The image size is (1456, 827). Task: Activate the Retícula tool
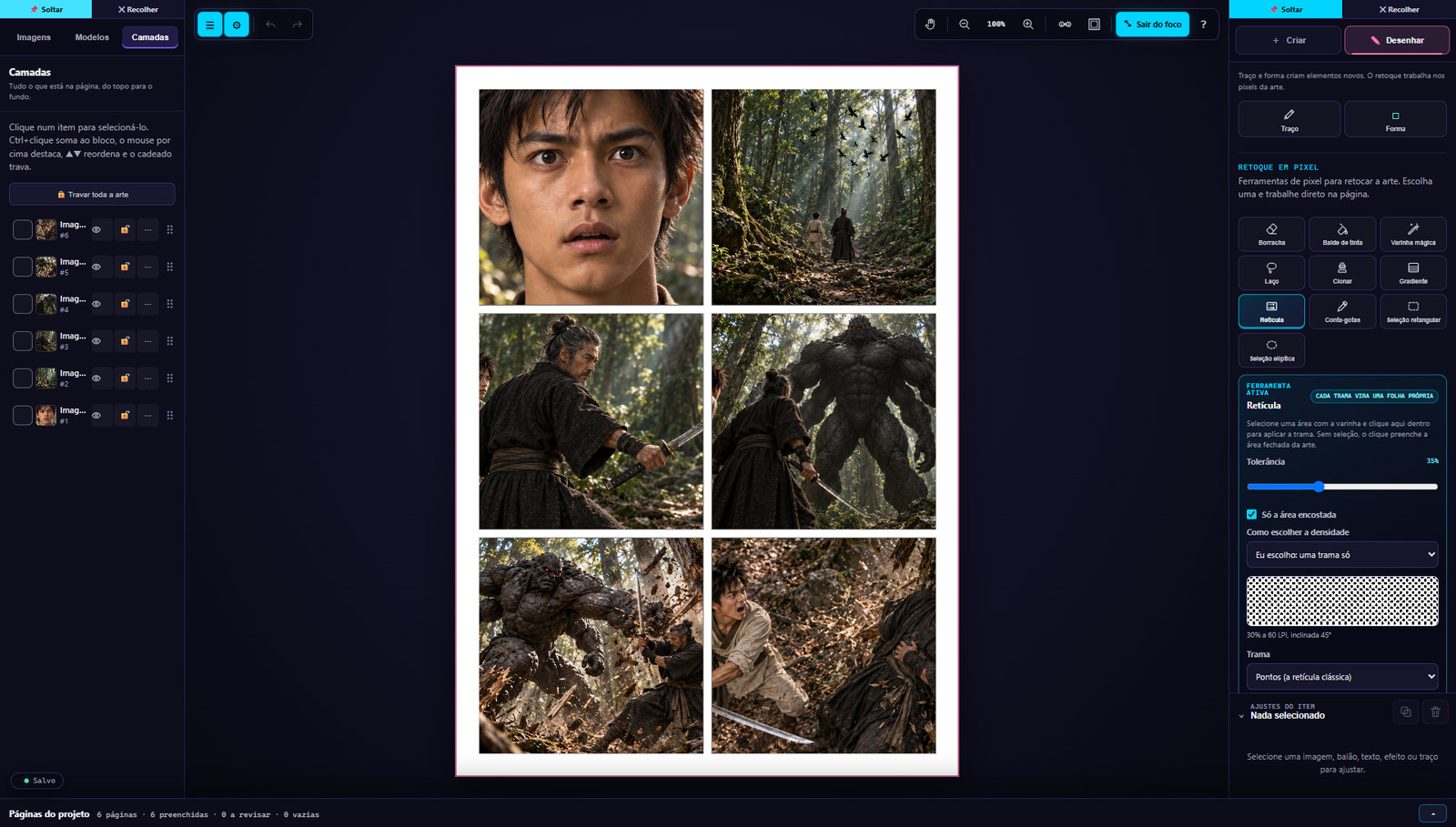point(1271,311)
